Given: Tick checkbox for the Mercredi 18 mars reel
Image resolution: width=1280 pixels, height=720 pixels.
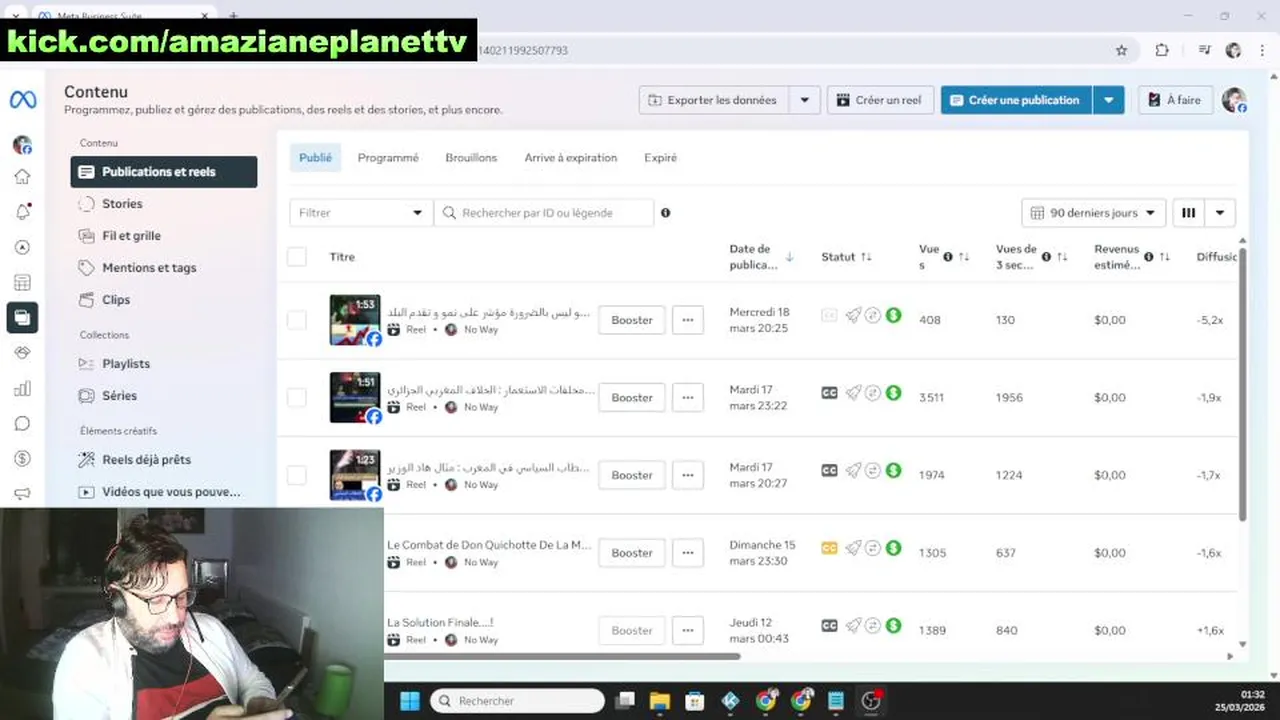Looking at the screenshot, I should [x=297, y=320].
